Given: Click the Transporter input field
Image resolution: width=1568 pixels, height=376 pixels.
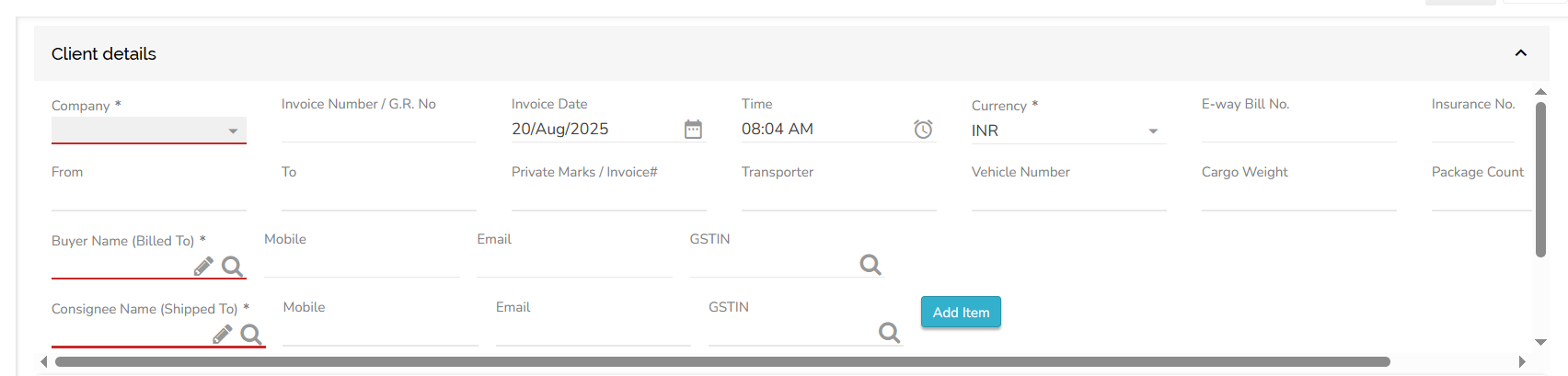Looking at the screenshot, I should coord(839,197).
